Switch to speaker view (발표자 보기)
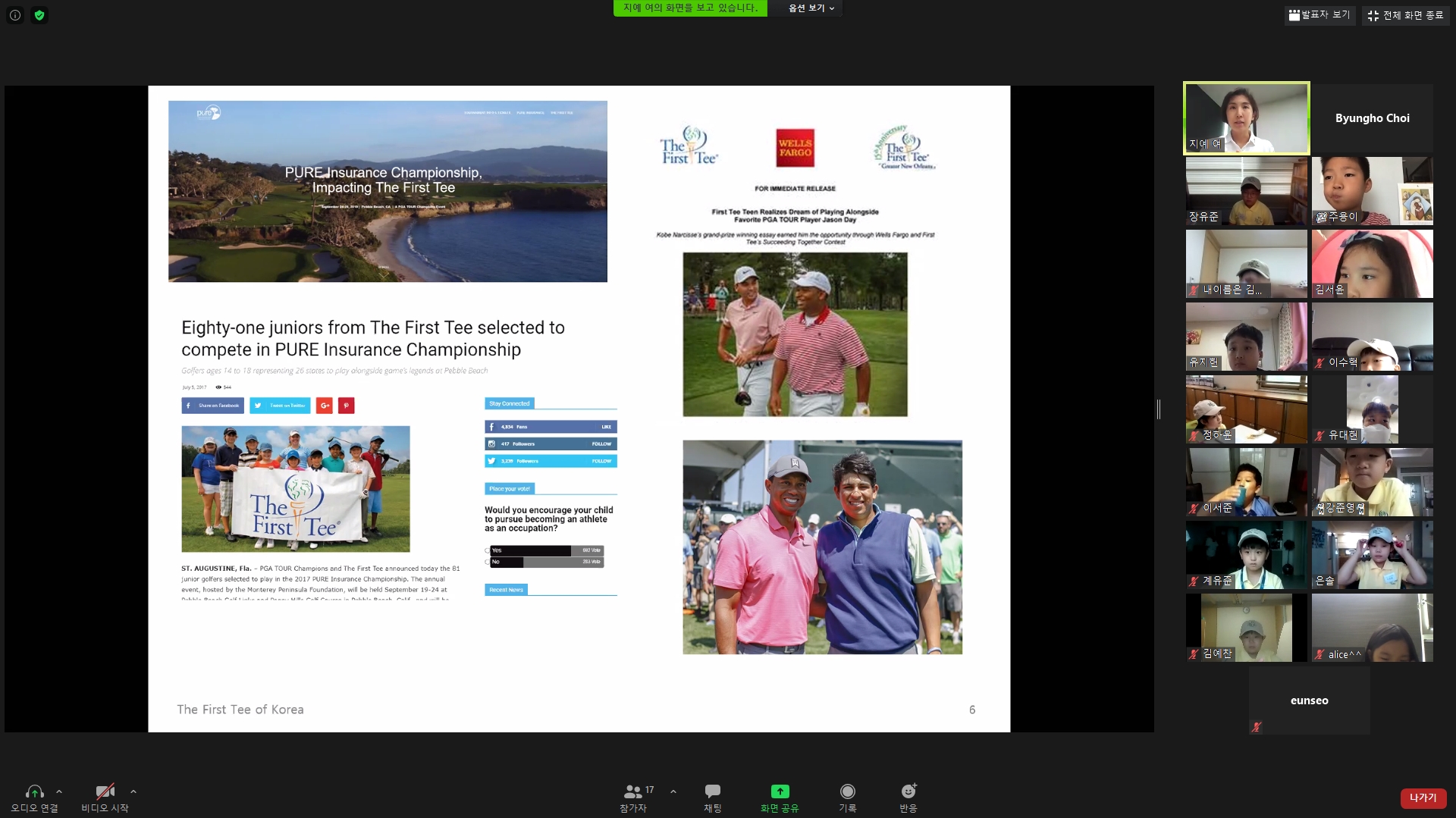 point(1319,15)
